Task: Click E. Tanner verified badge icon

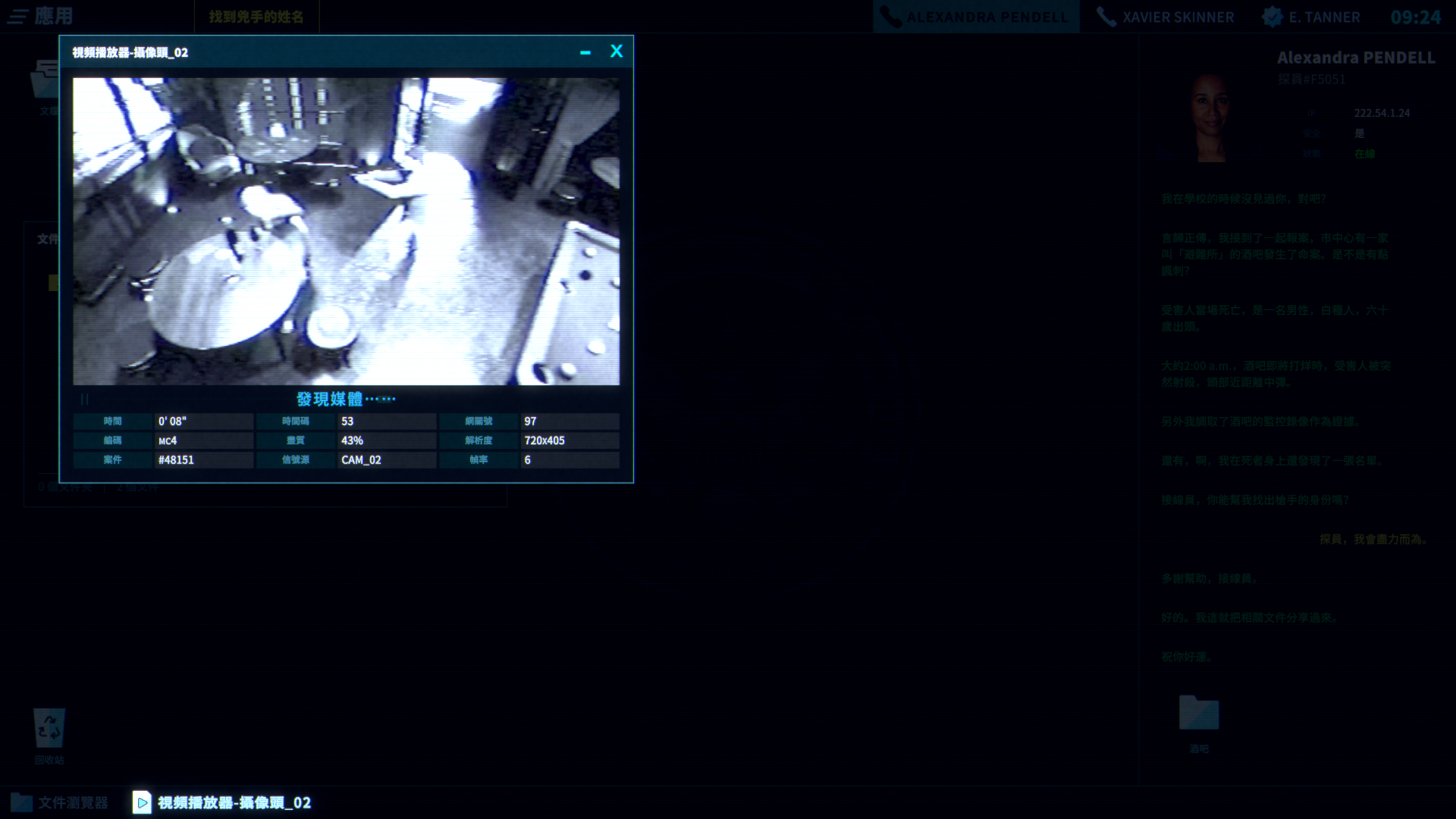Action: pos(1272,17)
